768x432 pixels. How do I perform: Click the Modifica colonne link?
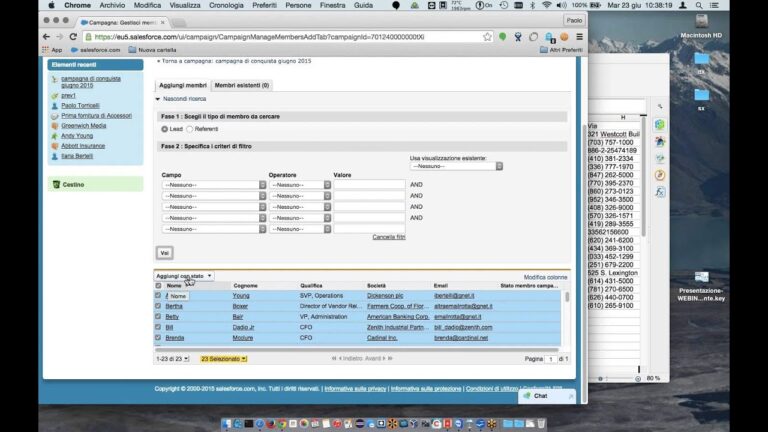(x=545, y=277)
